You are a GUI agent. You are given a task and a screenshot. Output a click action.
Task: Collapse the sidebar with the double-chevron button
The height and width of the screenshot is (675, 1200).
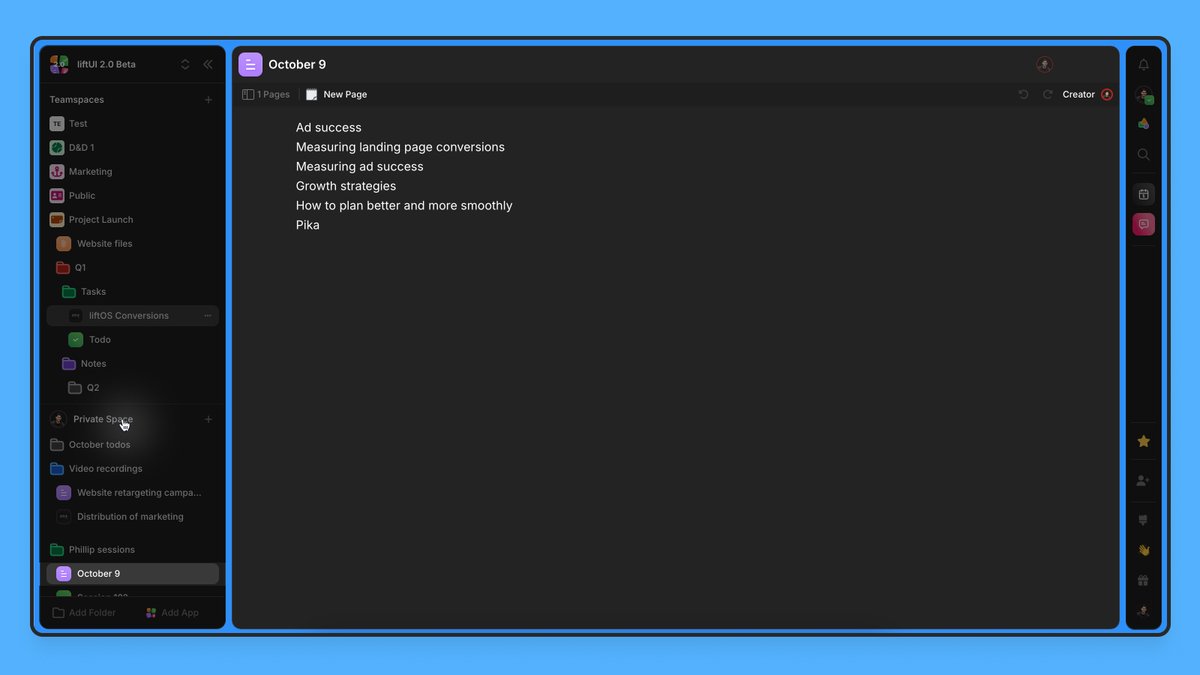(x=208, y=64)
